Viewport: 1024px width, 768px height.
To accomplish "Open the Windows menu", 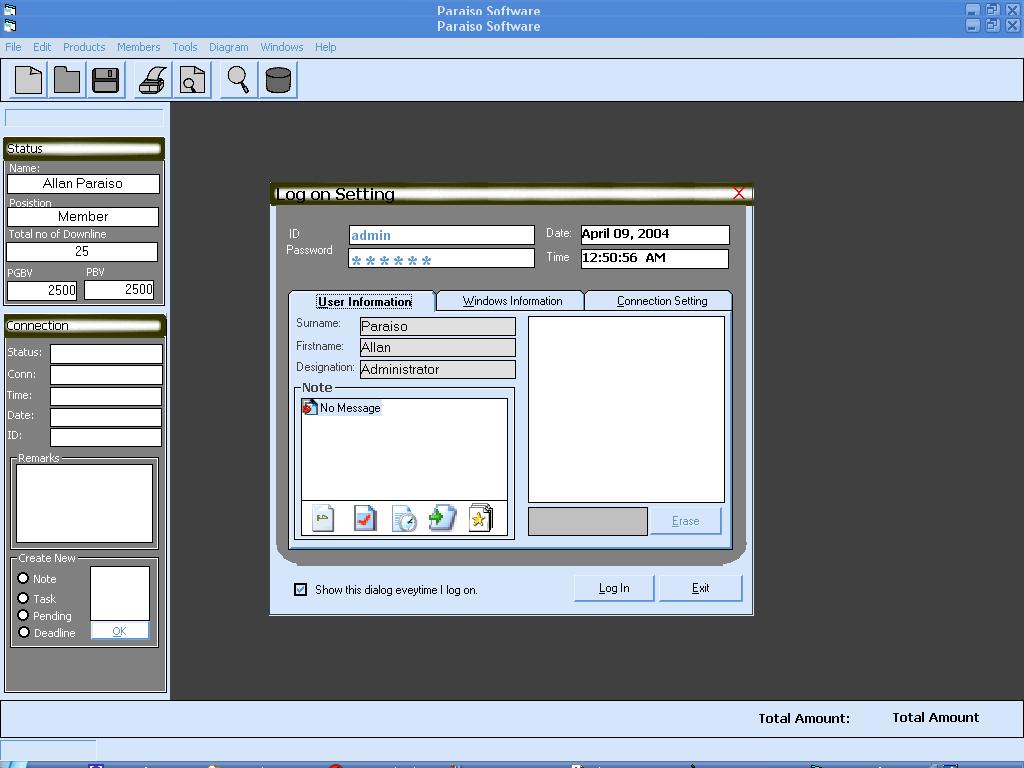I will pyautogui.click(x=281, y=47).
